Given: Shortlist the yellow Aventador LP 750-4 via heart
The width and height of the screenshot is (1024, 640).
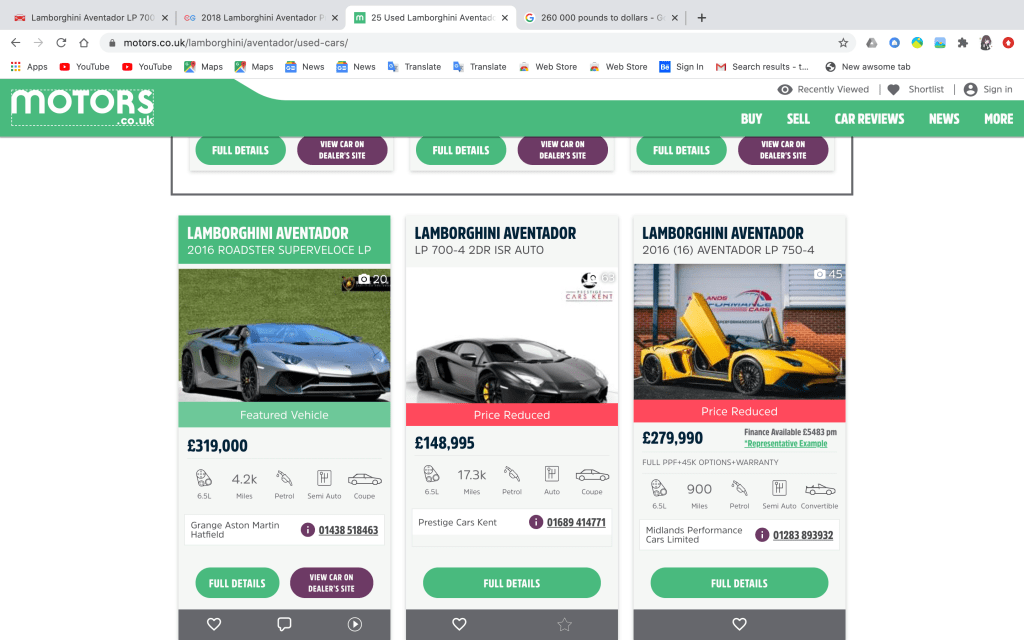Looking at the screenshot, I should [x=739, y=624].
